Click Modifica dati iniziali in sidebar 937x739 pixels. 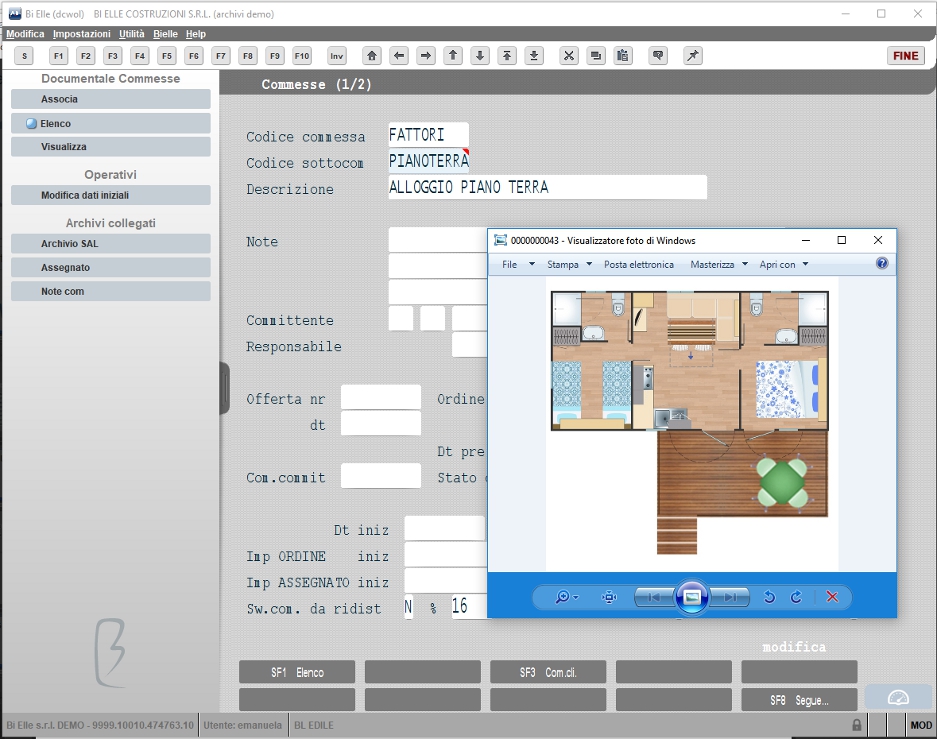(x=111, y=195)
